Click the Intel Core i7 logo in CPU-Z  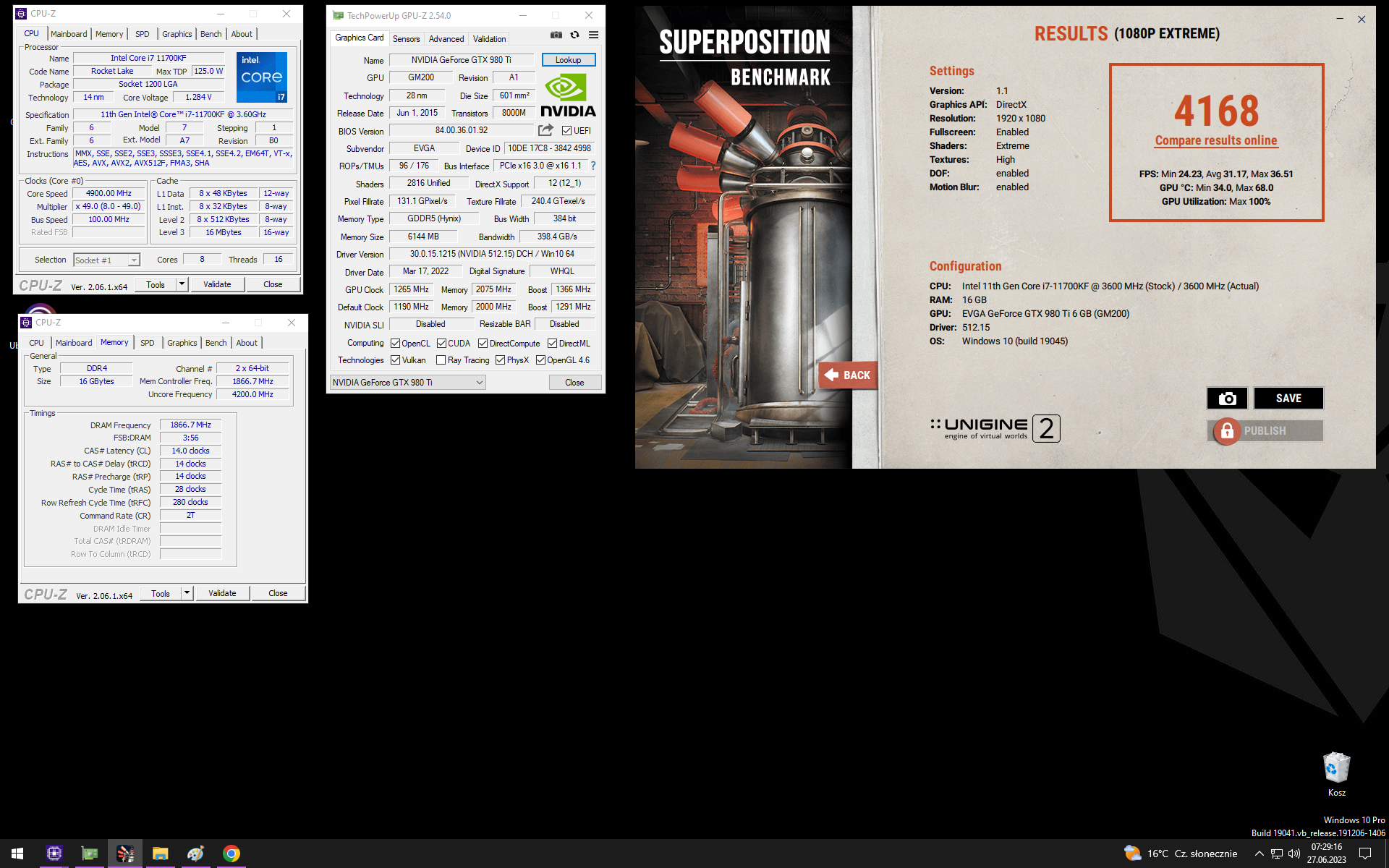pyautogui.click(x=262, y=77)
